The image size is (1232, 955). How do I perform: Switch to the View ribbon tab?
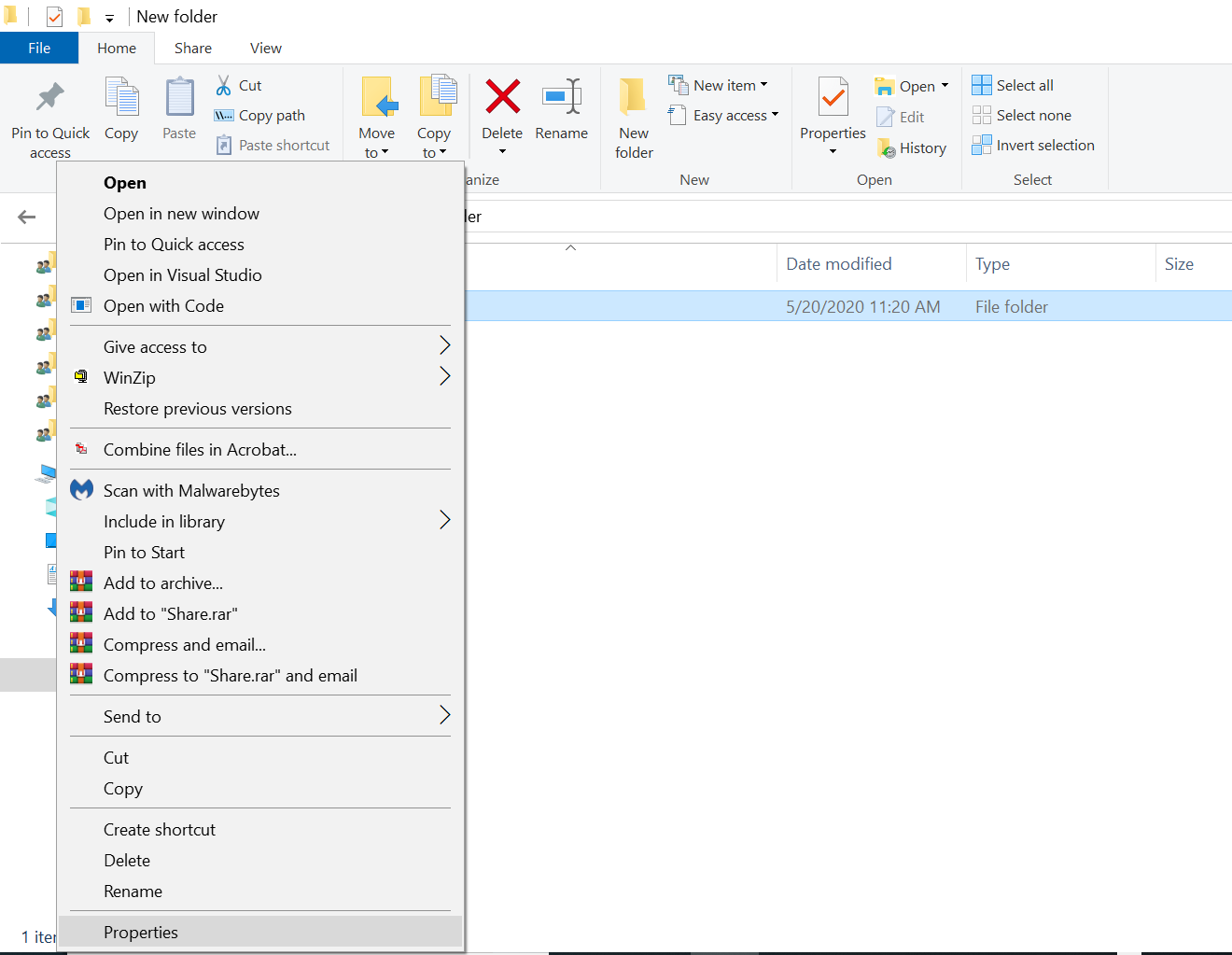(265, 49)
